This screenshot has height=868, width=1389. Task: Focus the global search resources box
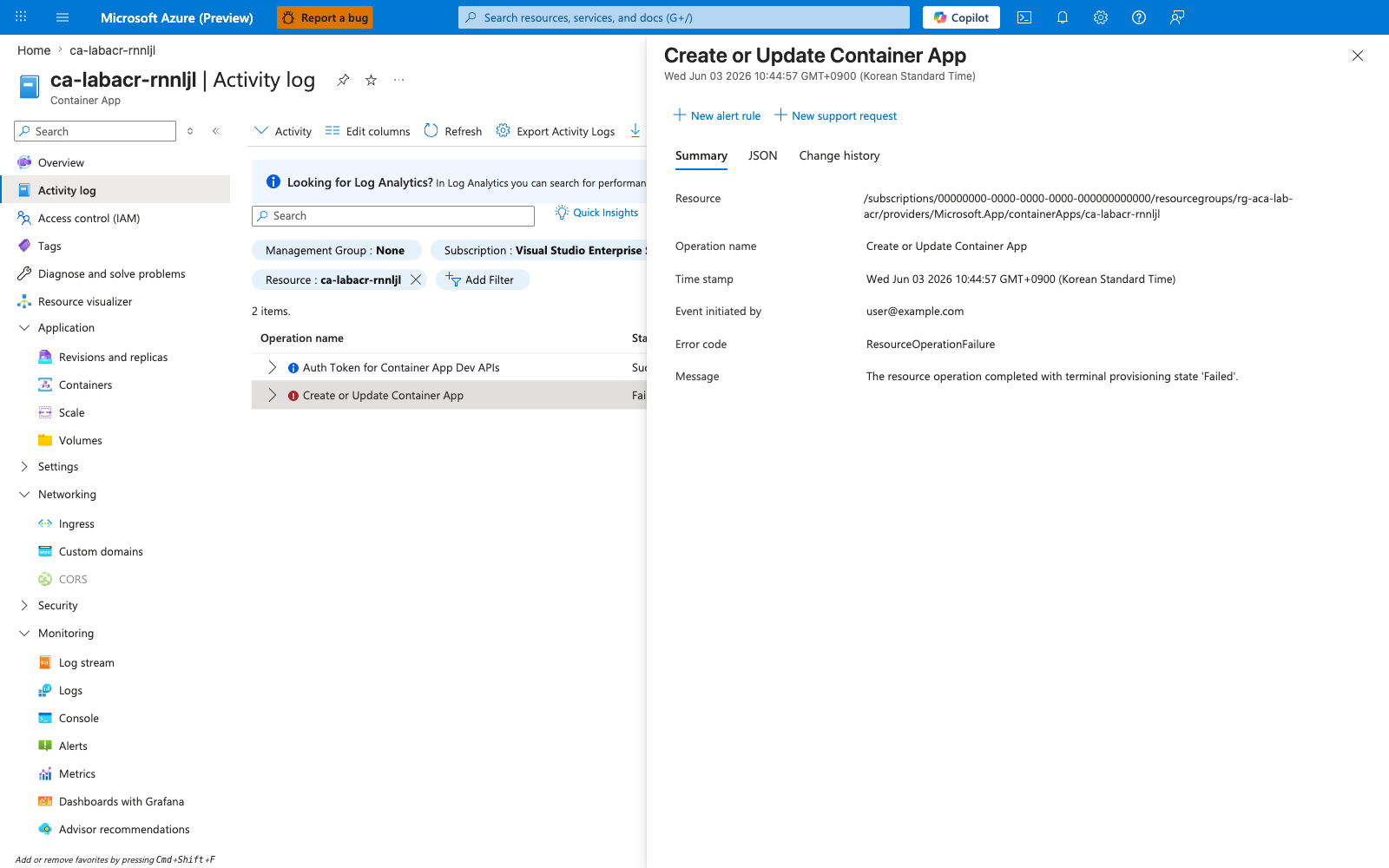point(684,17)
